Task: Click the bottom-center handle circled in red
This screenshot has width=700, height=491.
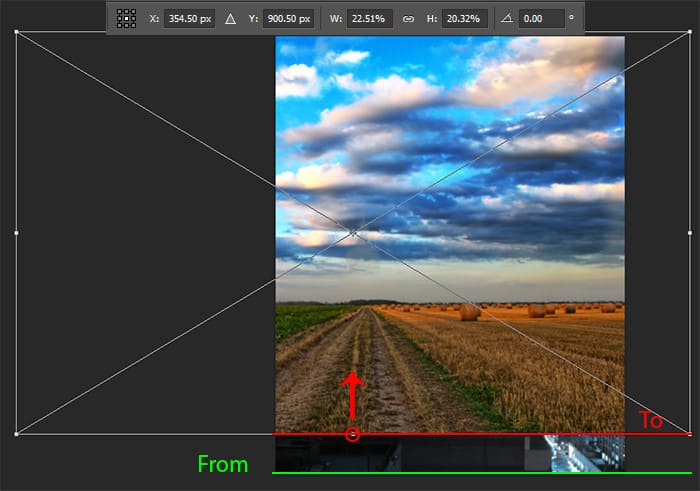Action: click(x=352, y=434)
